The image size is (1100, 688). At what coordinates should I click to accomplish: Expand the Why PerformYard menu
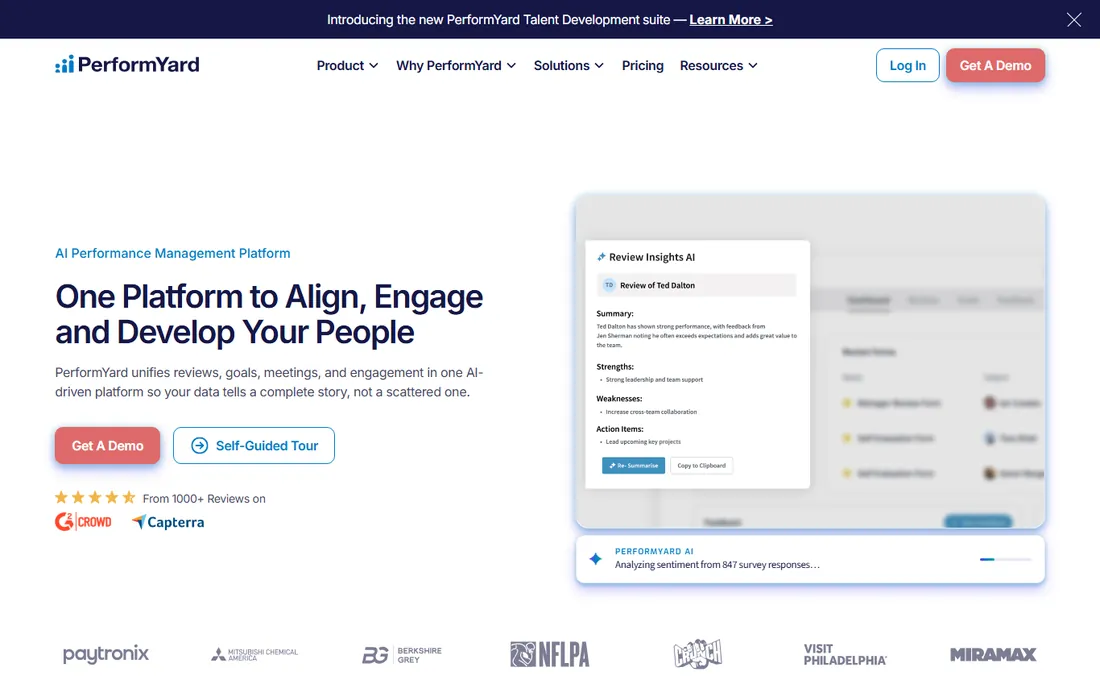pos(456,65)
